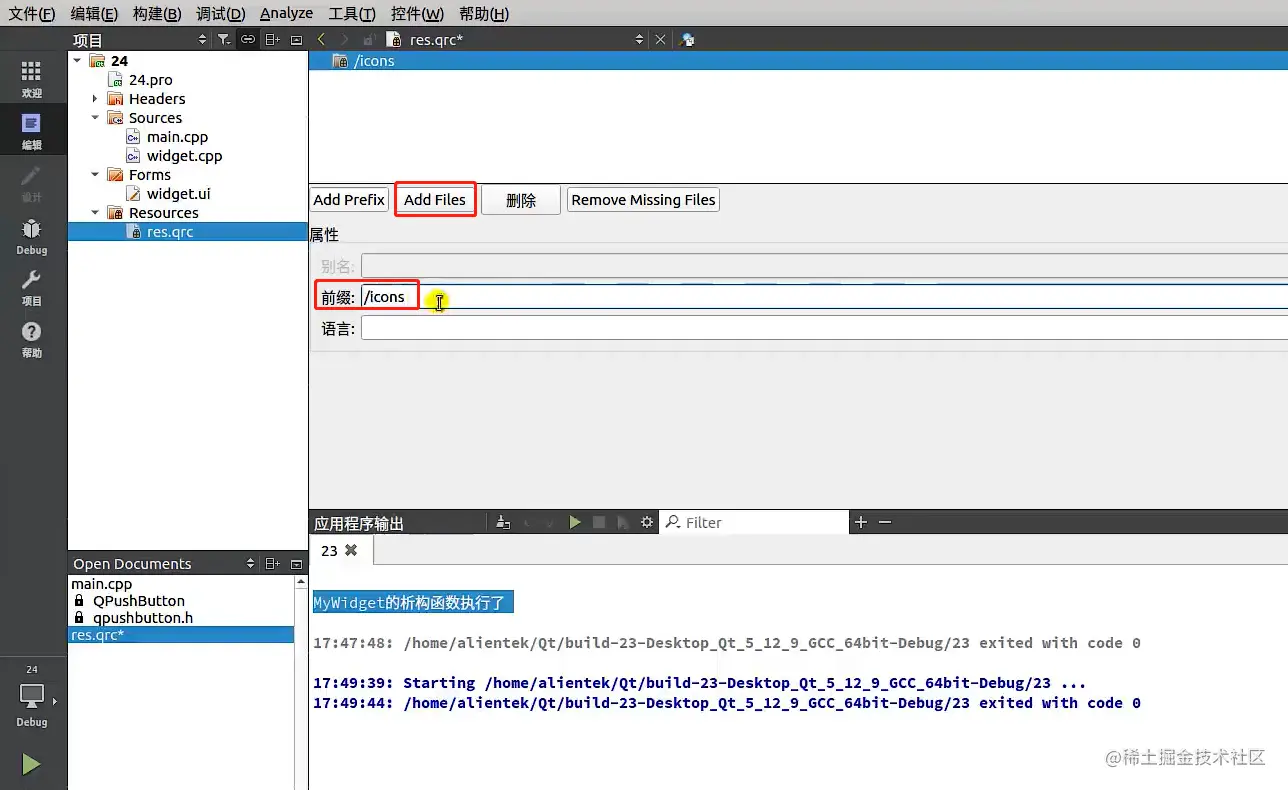The width and height of the screenshot is (1288, 790).
Task: Open the 编辑(E) menu
Action: click(x=94, y=13)
